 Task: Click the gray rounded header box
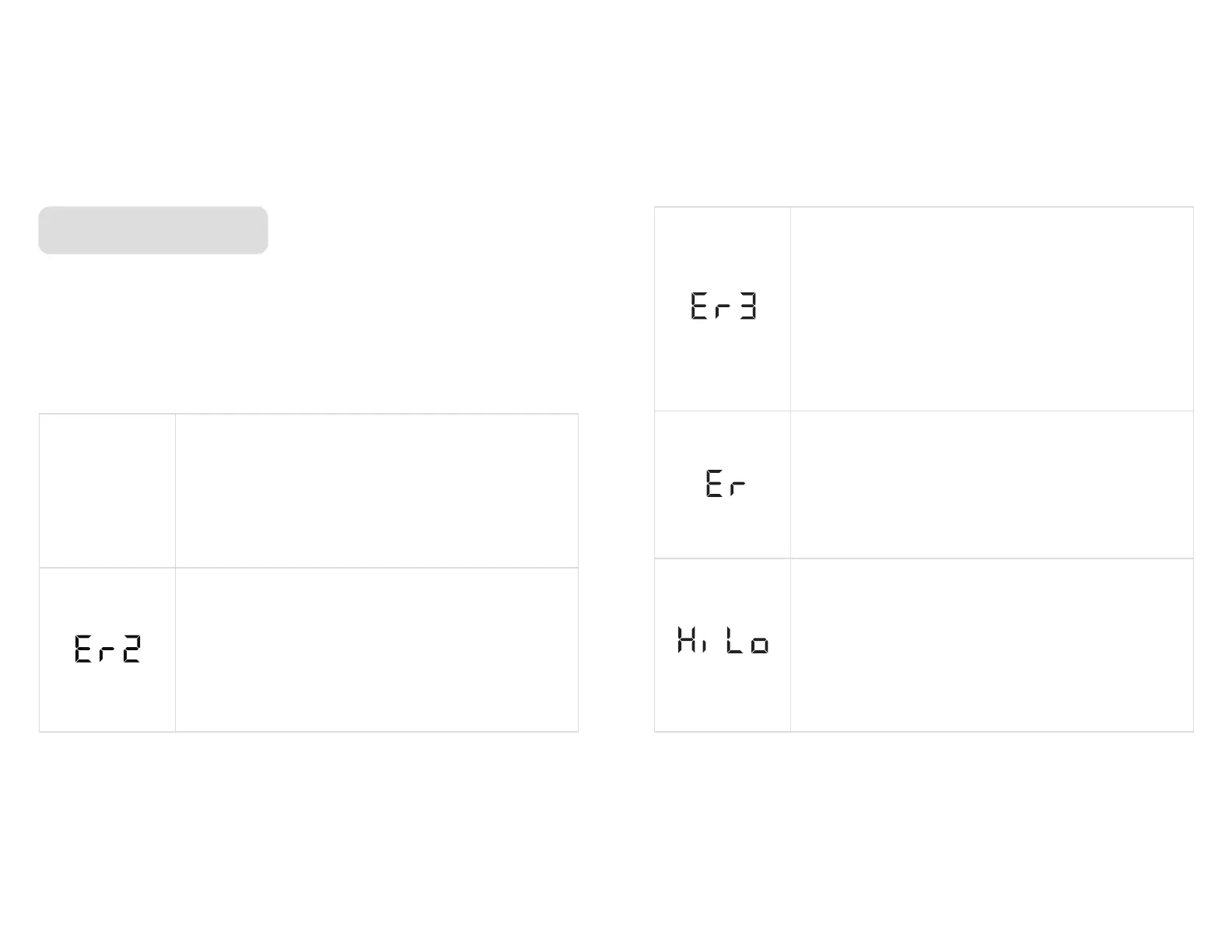coord(153,230)
